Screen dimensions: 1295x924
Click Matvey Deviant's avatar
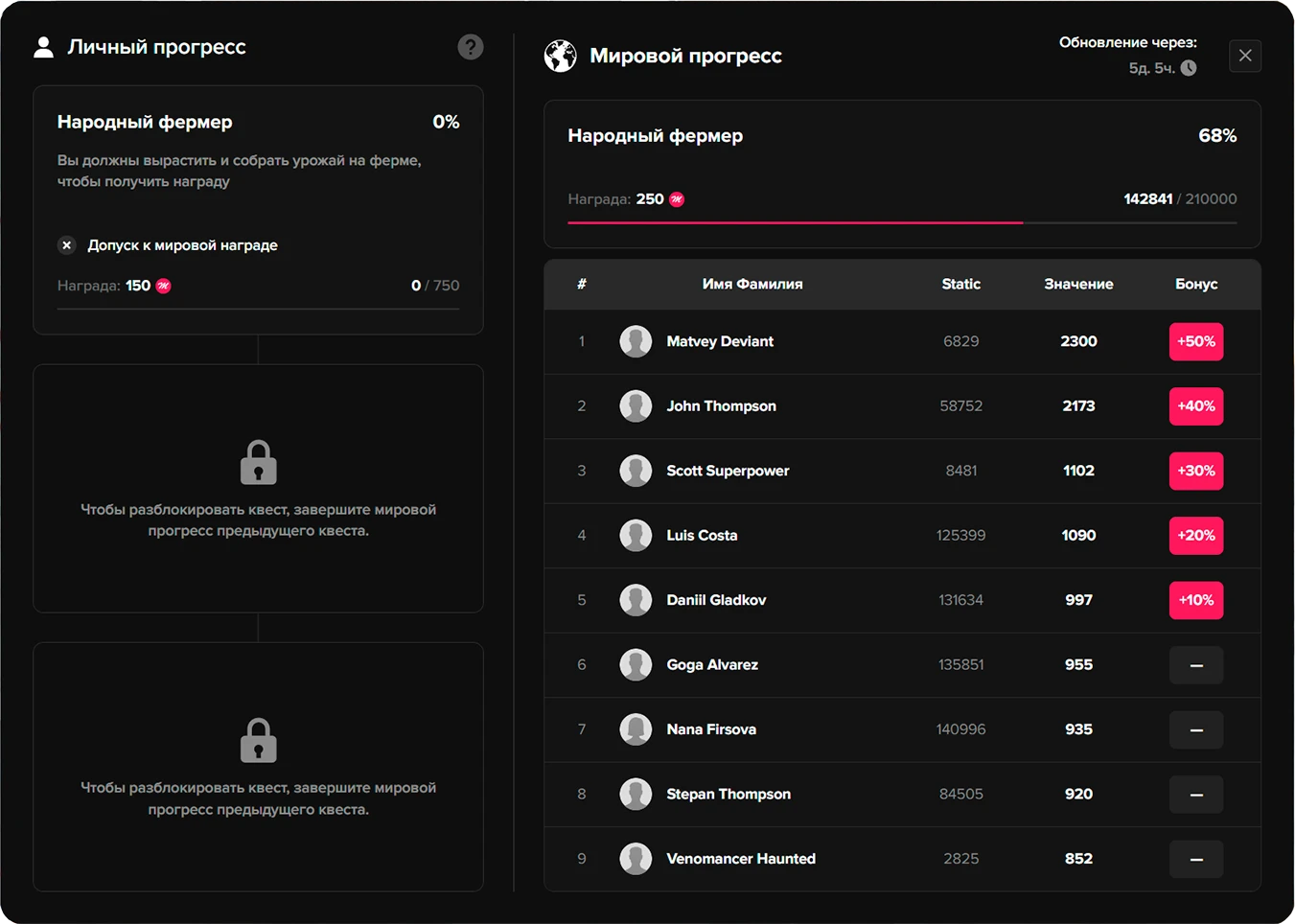(636, 341)
